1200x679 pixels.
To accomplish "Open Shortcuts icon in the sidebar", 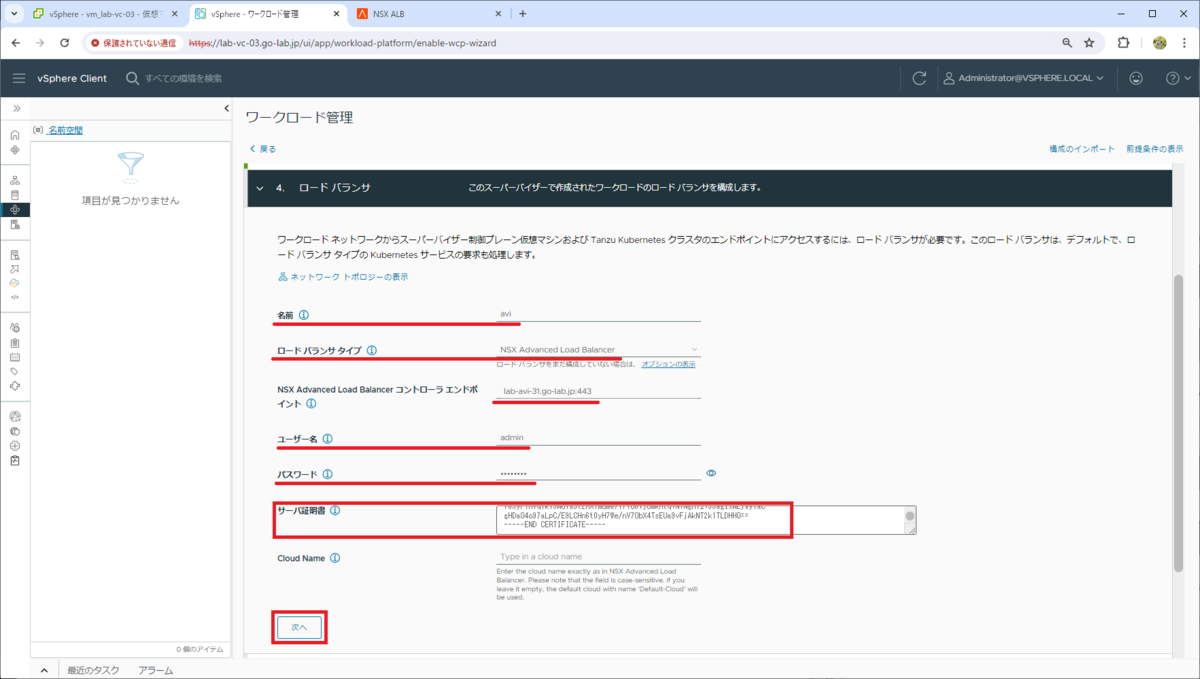I will (x=15, y=149).
